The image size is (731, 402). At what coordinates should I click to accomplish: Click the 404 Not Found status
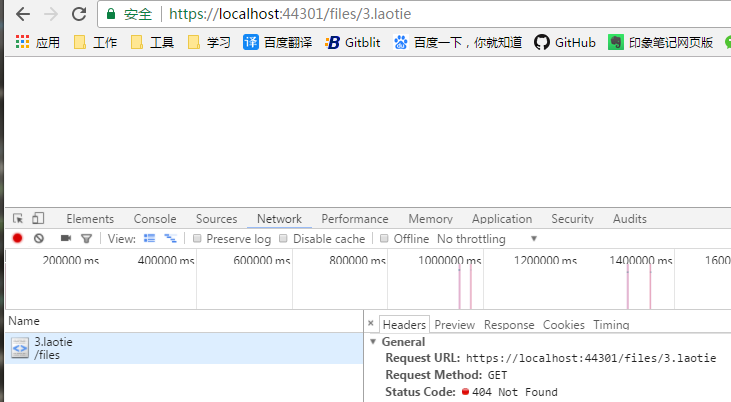(515, 392)
